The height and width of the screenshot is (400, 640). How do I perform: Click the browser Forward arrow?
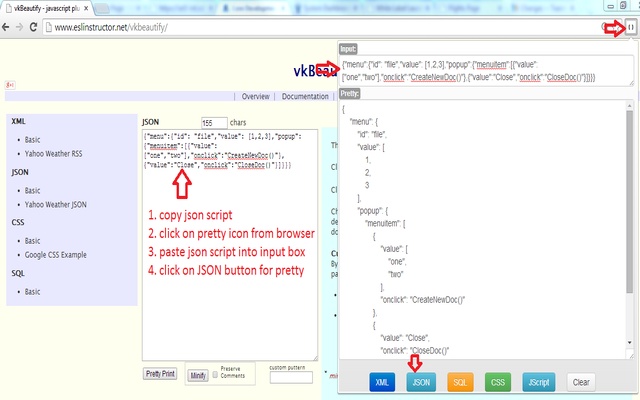tap(19, 27)
